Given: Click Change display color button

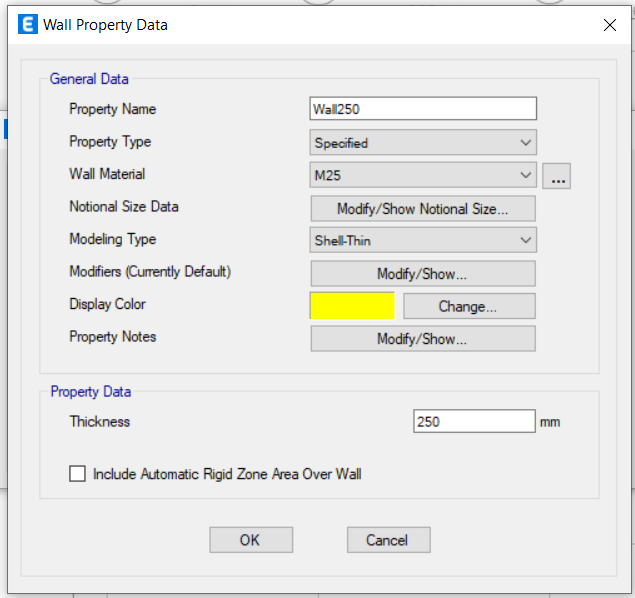Looking at the screenshot, I should pyautogui.click(x=469, y=306).
